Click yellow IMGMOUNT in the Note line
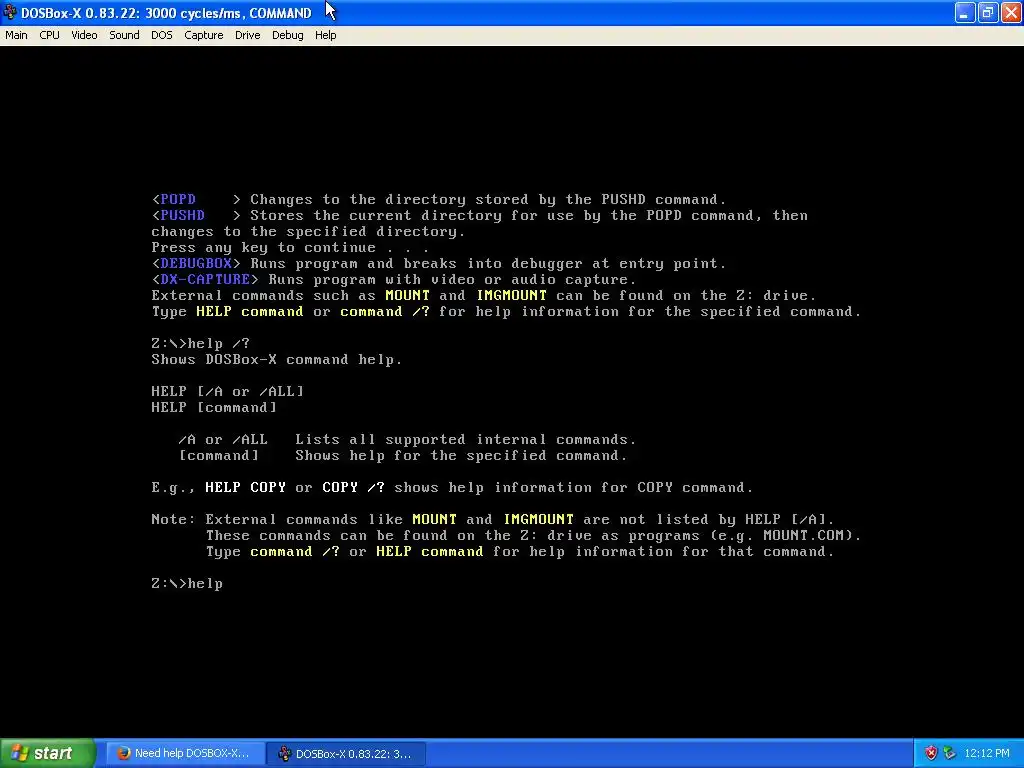 point(538,520)
